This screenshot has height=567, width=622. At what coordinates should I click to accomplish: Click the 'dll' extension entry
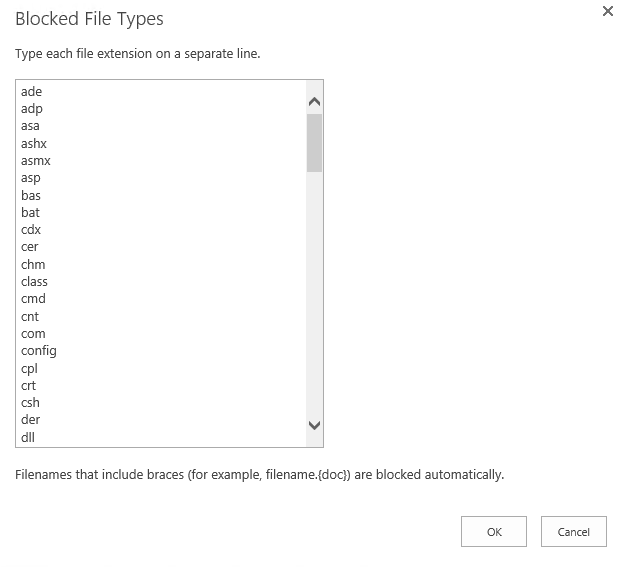(x=28, y=437)
